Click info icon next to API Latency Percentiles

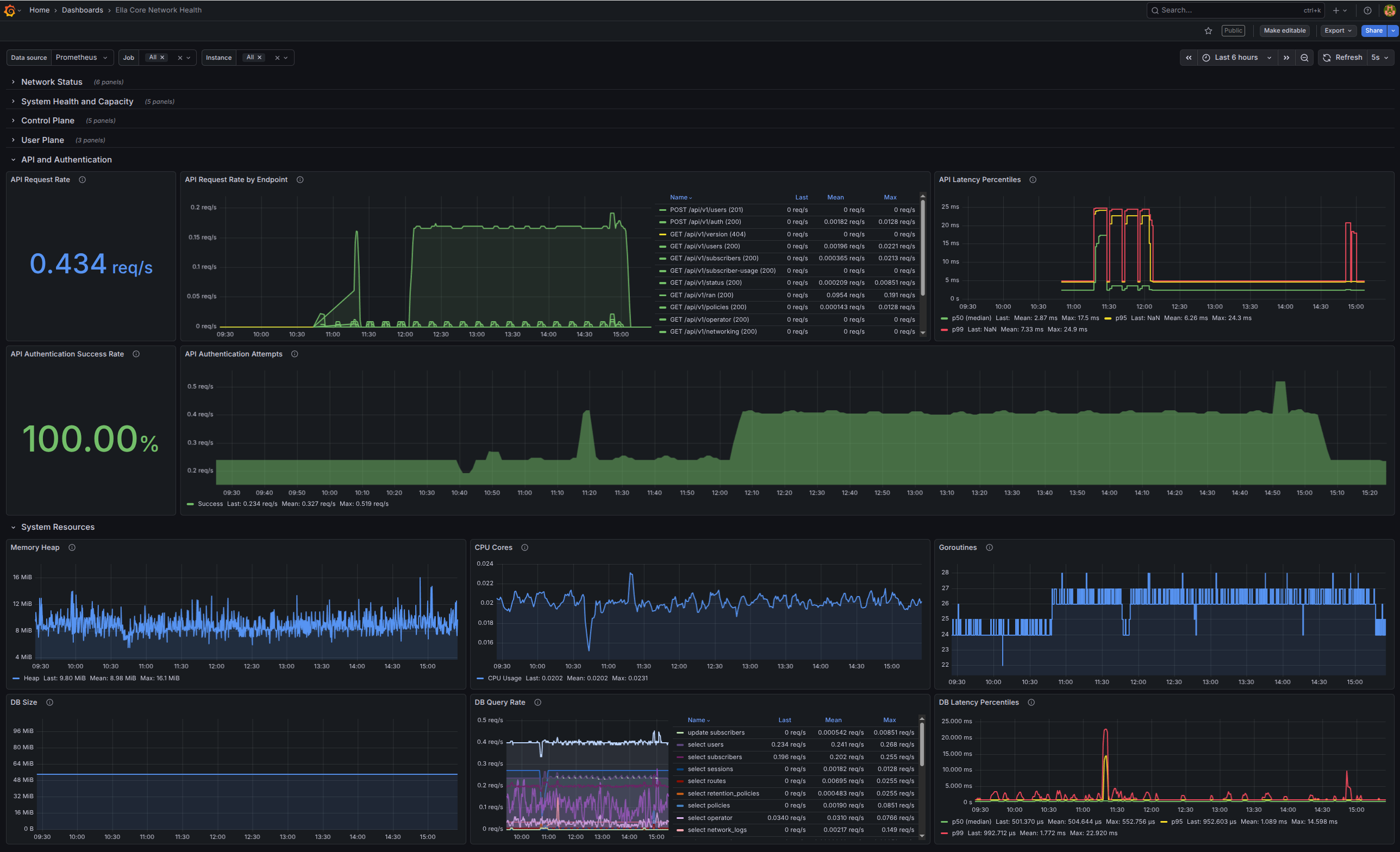click(x=1033, y=179)
